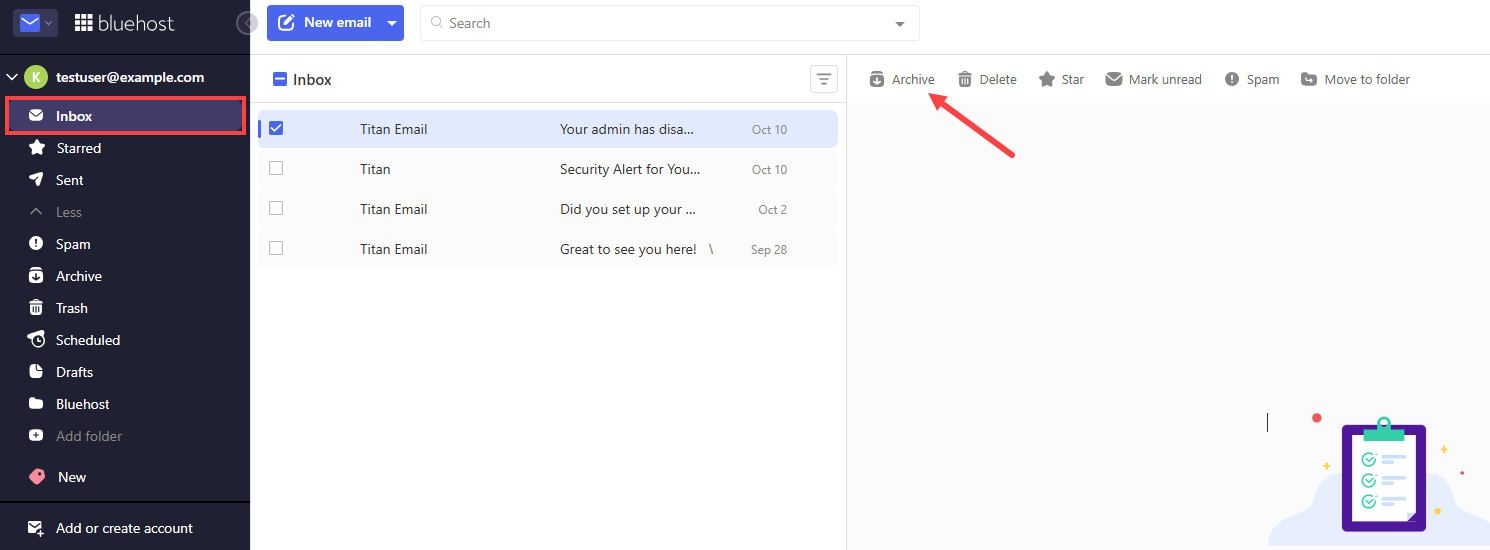Click the Drafts page icon
Image resolution: width=1490 pixels, height=550 pixels.
(x=37, y=372)
